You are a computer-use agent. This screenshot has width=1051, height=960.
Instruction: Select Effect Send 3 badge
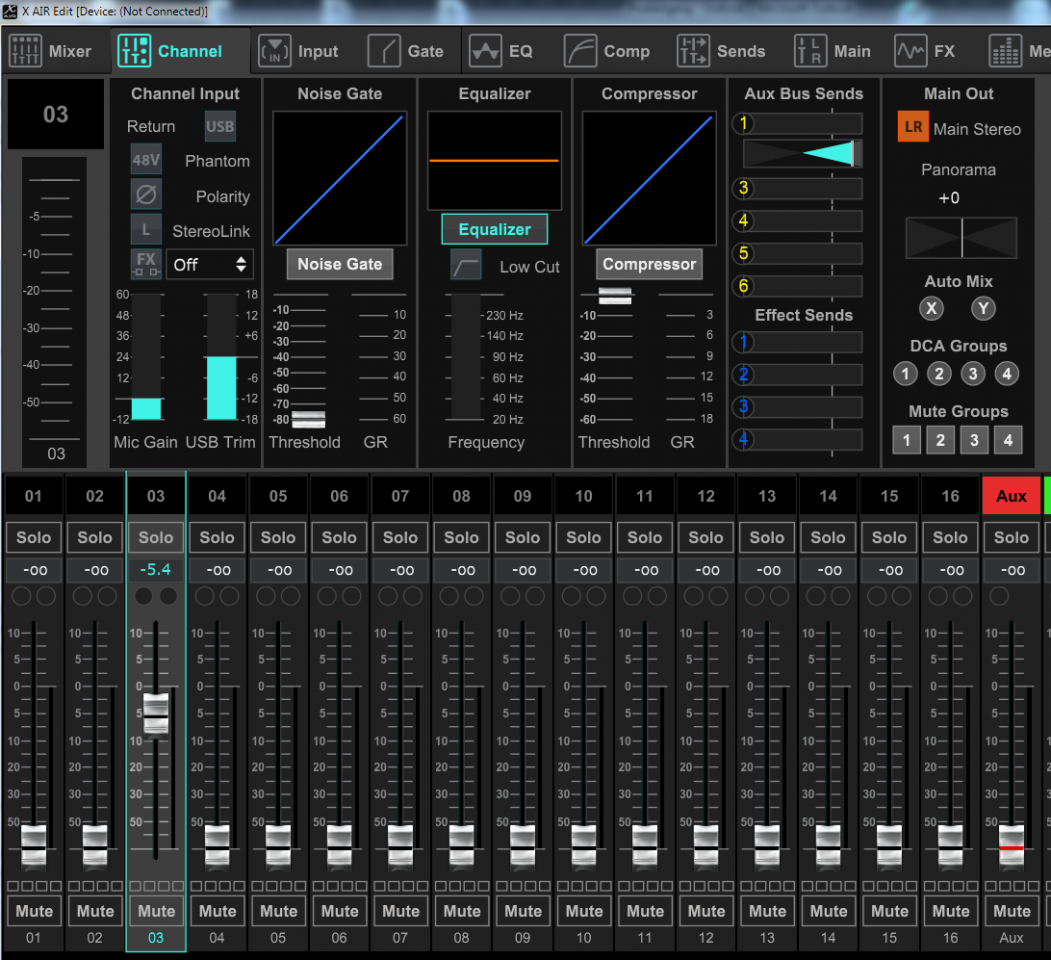click(x=743, y=407)
